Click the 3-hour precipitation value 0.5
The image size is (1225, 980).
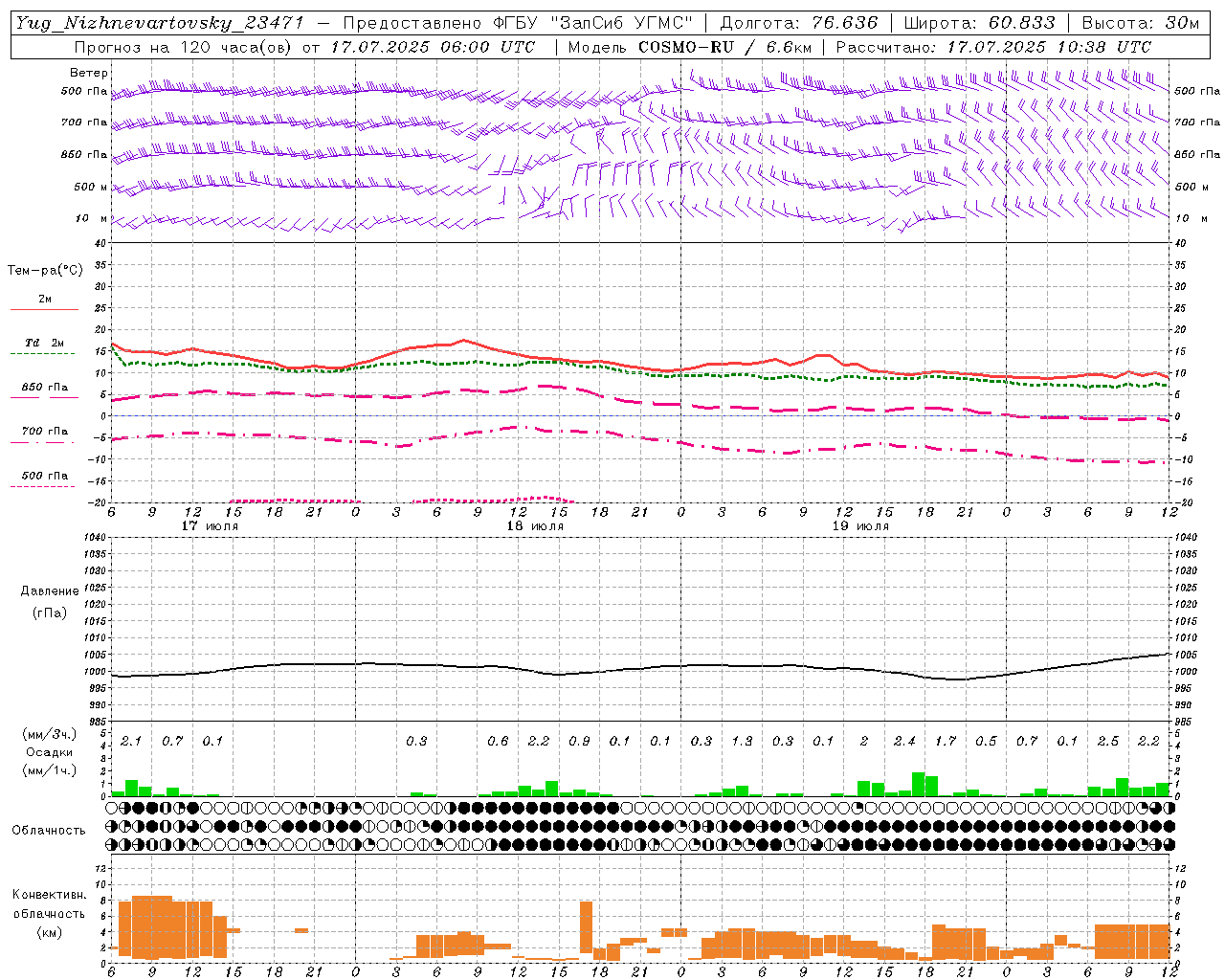(x=986, y=741)
